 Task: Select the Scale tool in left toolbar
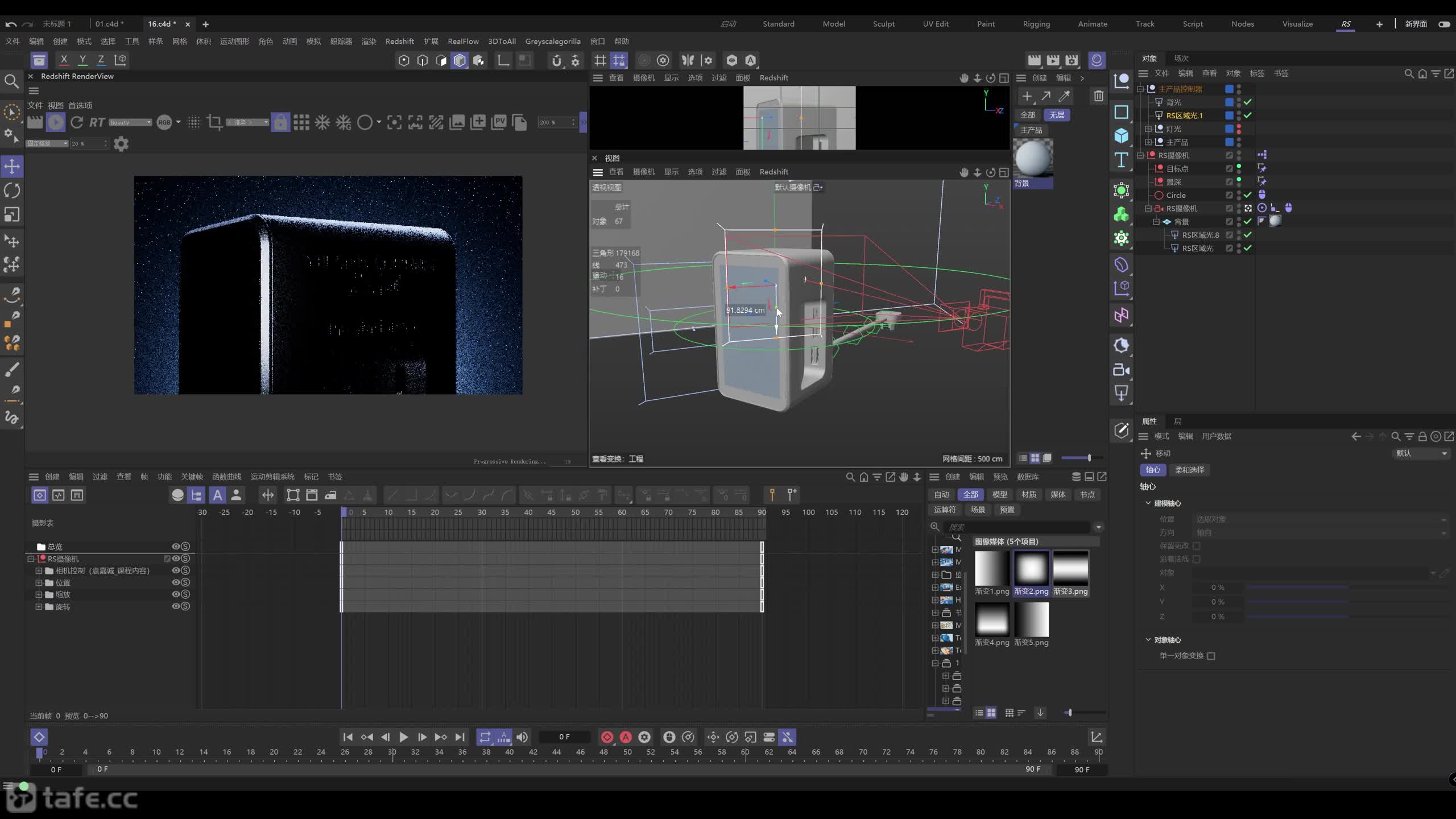[12, 214]
